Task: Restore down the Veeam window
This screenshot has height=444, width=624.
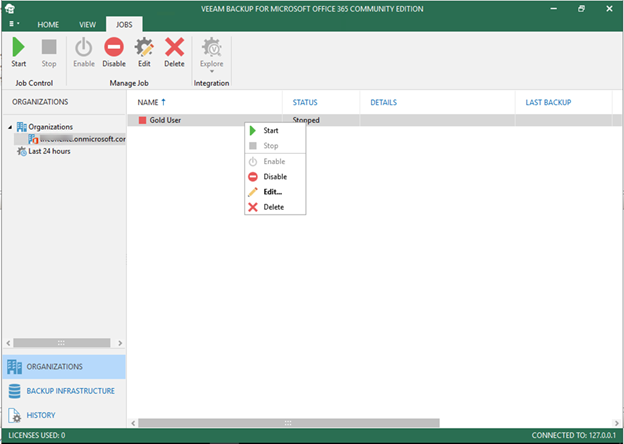Action: tap(581, 9)
